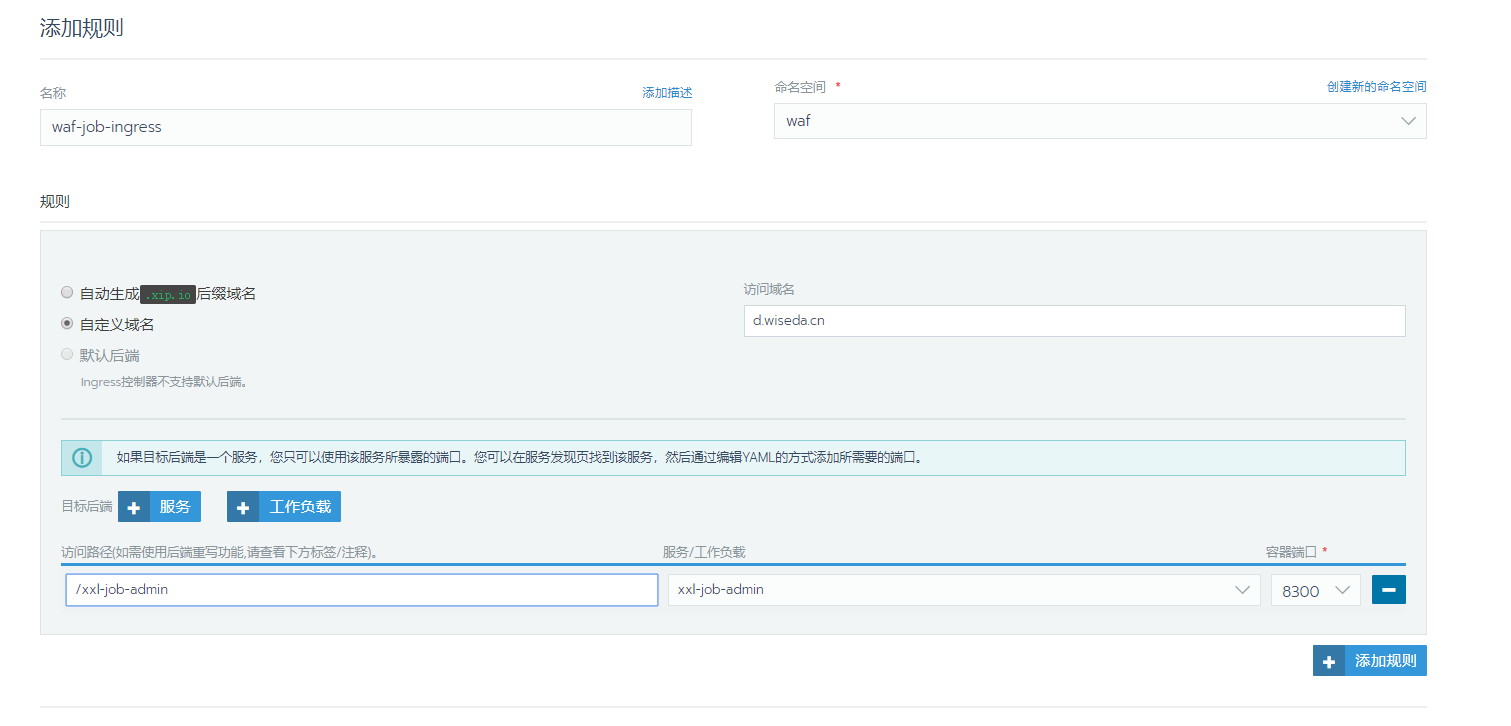Click the plus icon on 添加规则 button
This screenshot has width=1511, height=726.
[x=1329, y=661]
